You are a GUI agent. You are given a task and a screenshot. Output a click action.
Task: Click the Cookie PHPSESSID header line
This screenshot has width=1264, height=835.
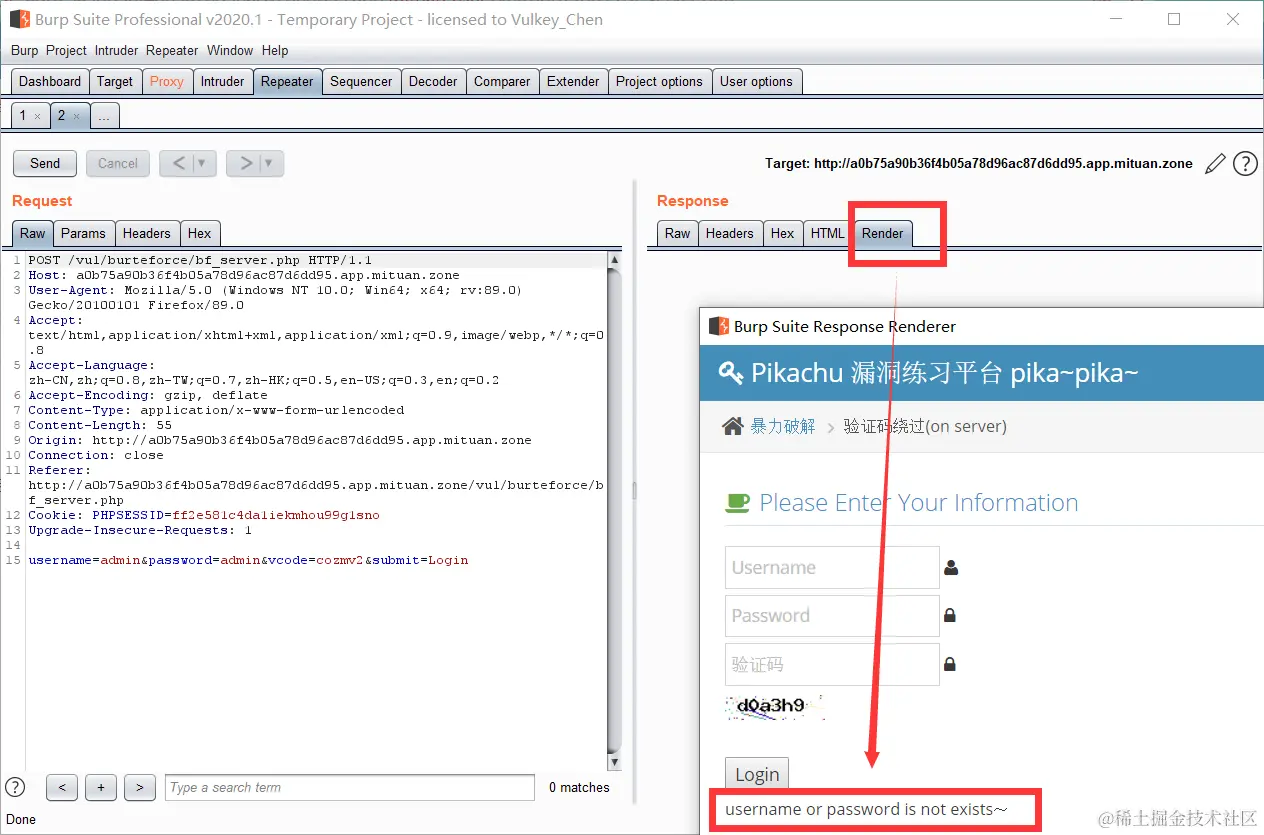204,515
